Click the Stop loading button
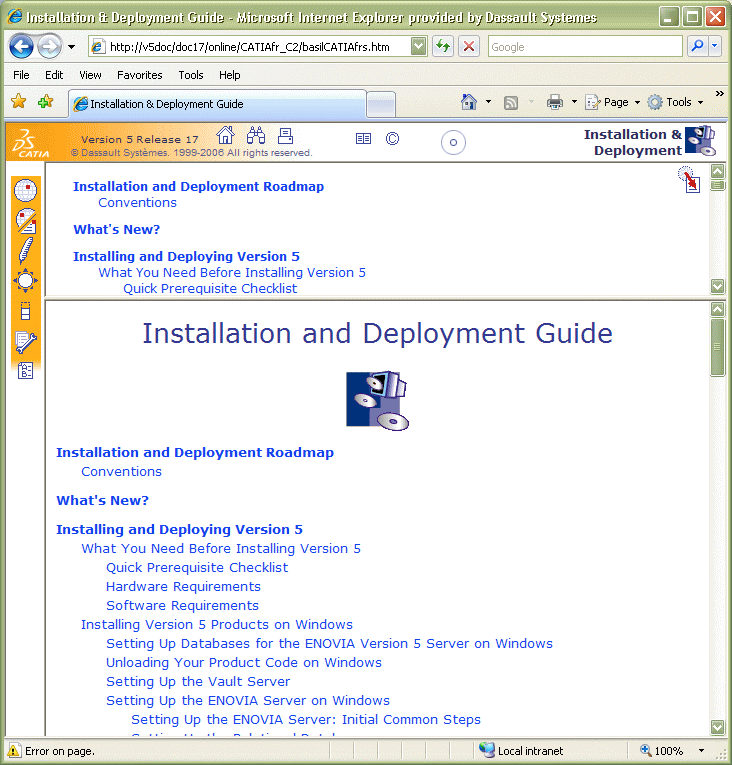The height and width of the screenshot is (765, 732). click(469, 47)
